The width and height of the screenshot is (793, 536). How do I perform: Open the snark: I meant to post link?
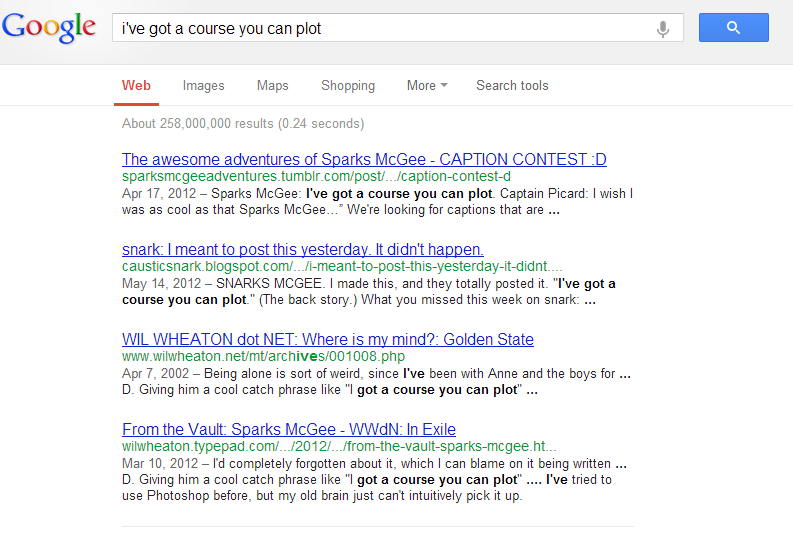(x=302, y=249)
